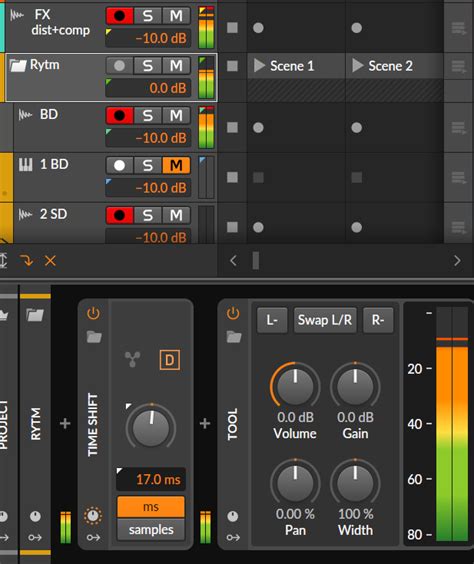Viewport: 474px width, 564px height.
Task: Click the D indicator in Time Shift
Action: click(x=169, y=360)
